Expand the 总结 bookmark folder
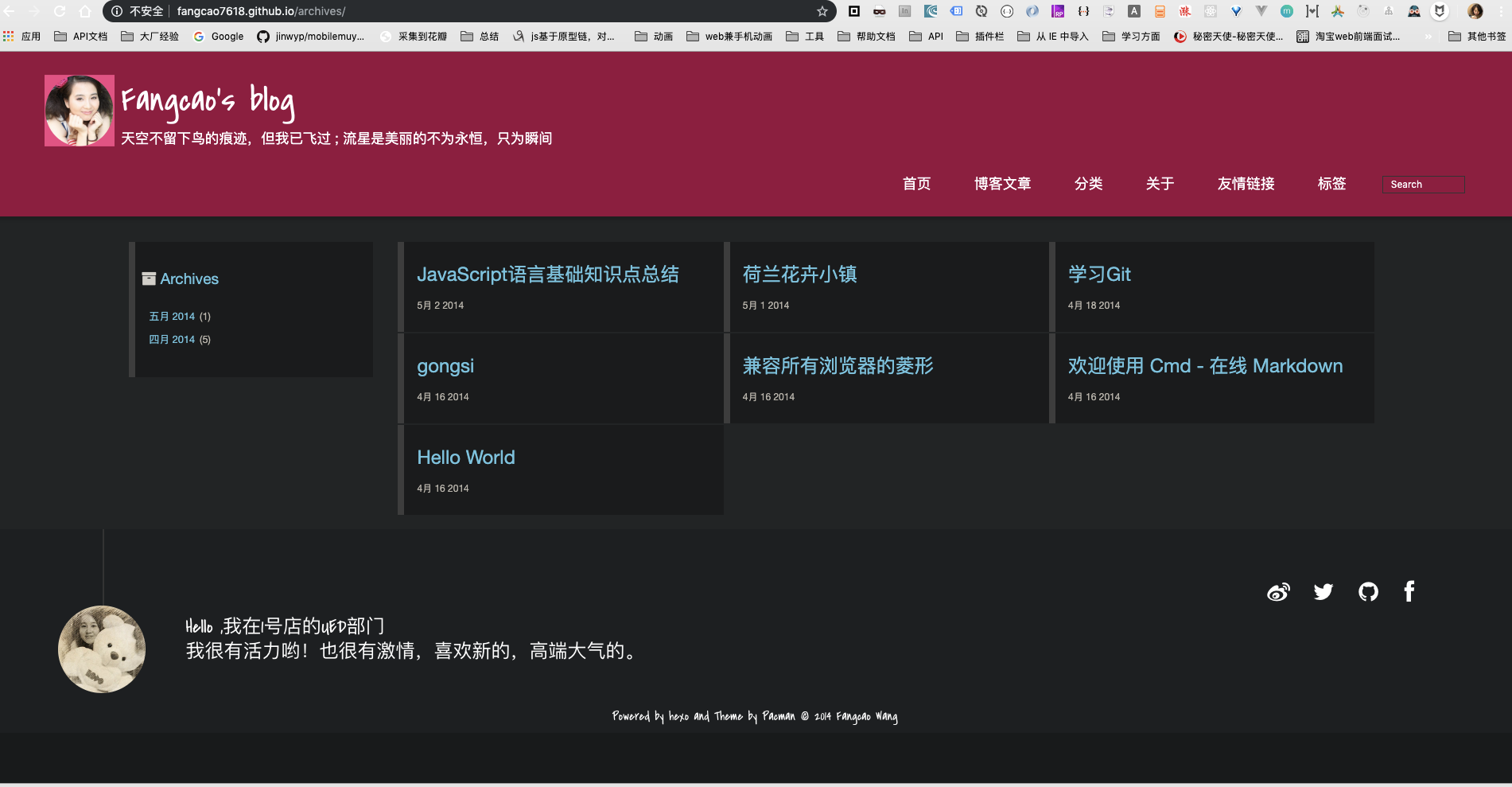Image resolution: width=1512 pixels, height=787 pixels. [x=480, y=37]
